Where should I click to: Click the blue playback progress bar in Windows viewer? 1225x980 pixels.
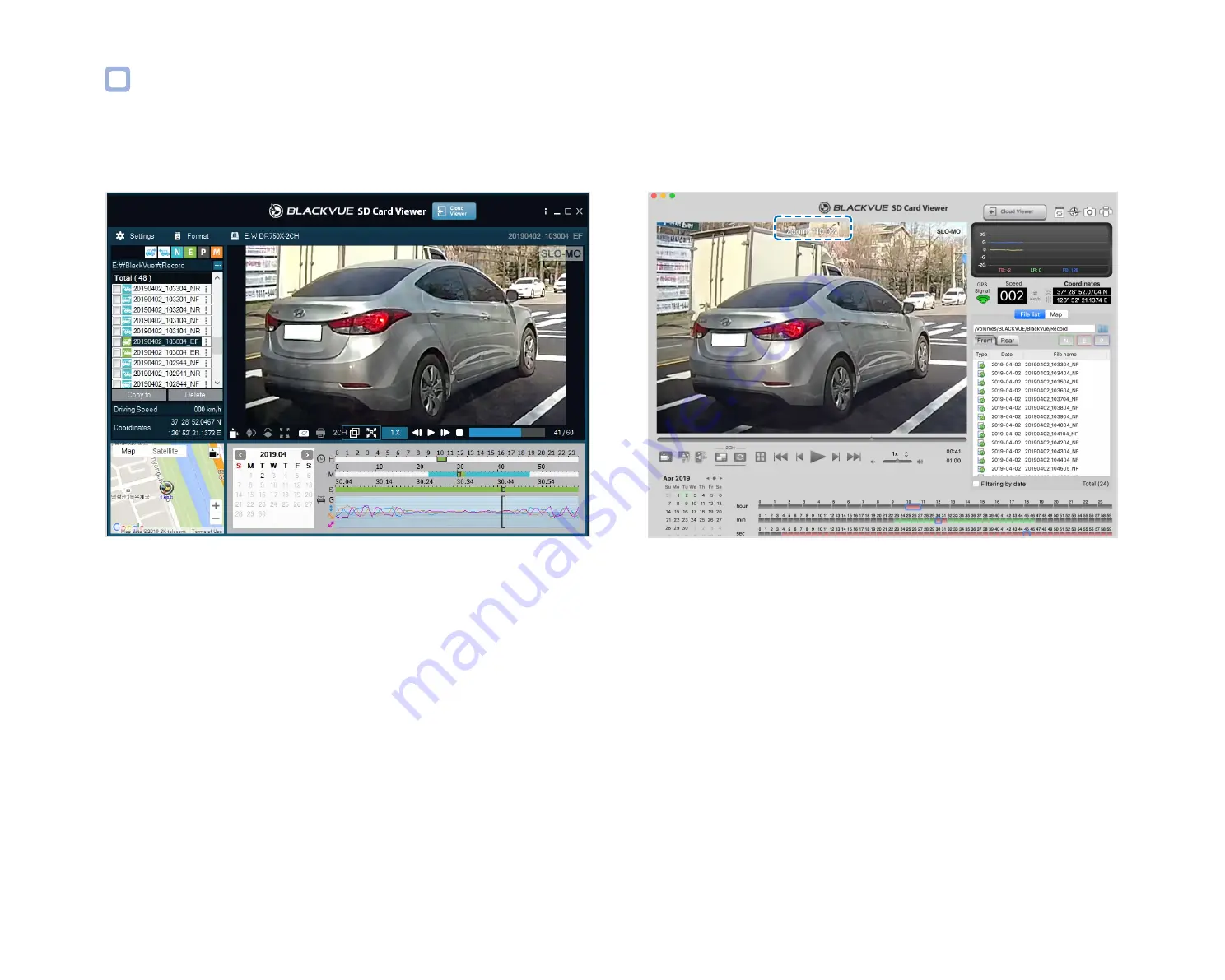506,433
